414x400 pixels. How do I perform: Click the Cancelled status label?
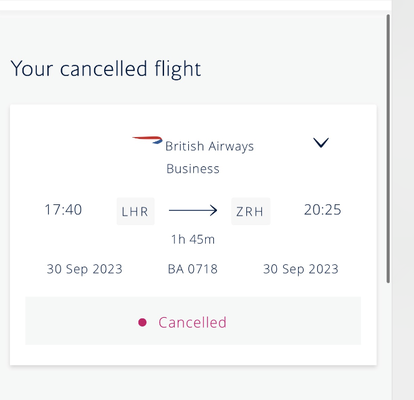(192, 322)
